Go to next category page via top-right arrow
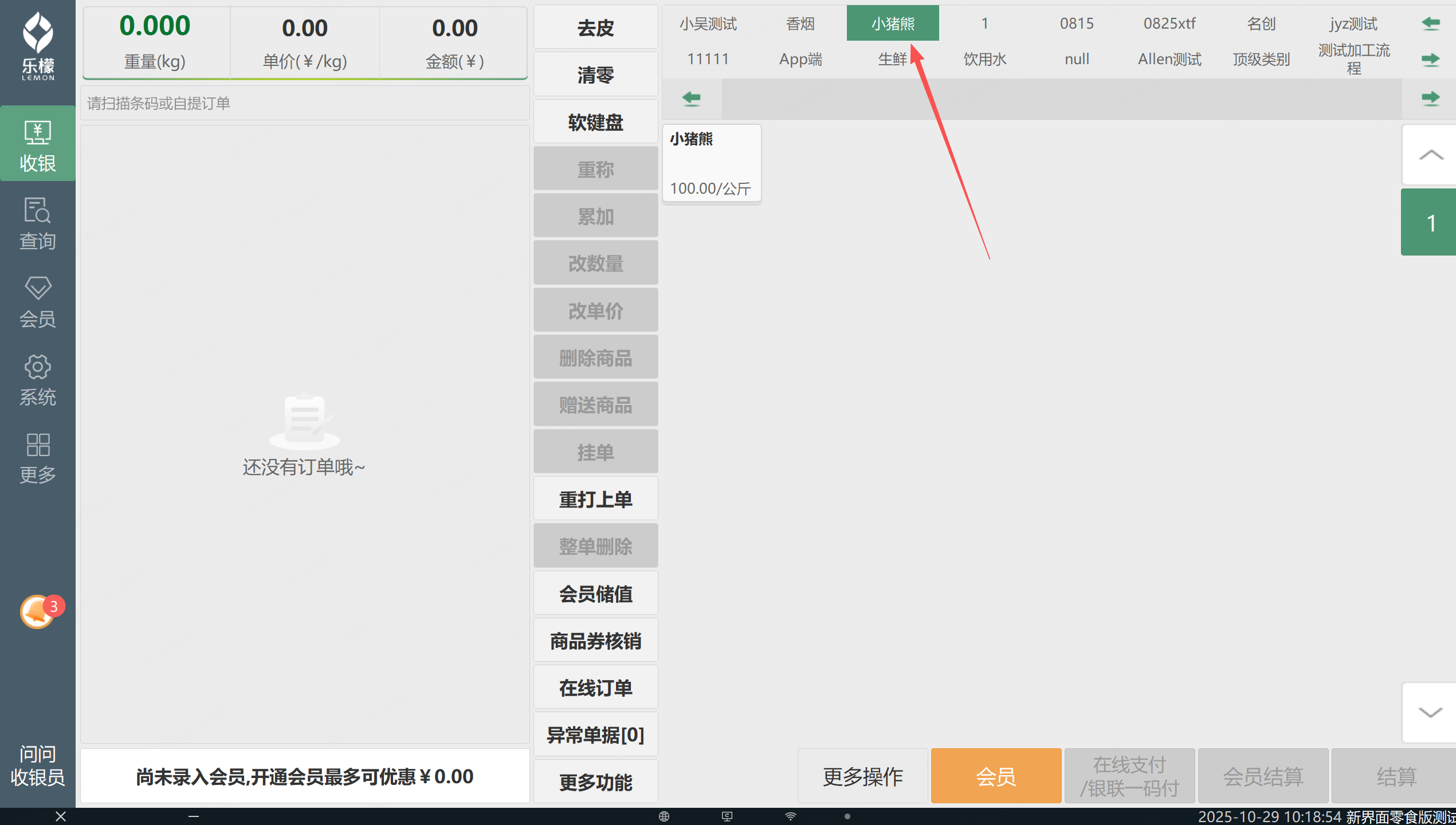Image resolution: width=1456 pixels, height=825 pixels. point(1431,59)
